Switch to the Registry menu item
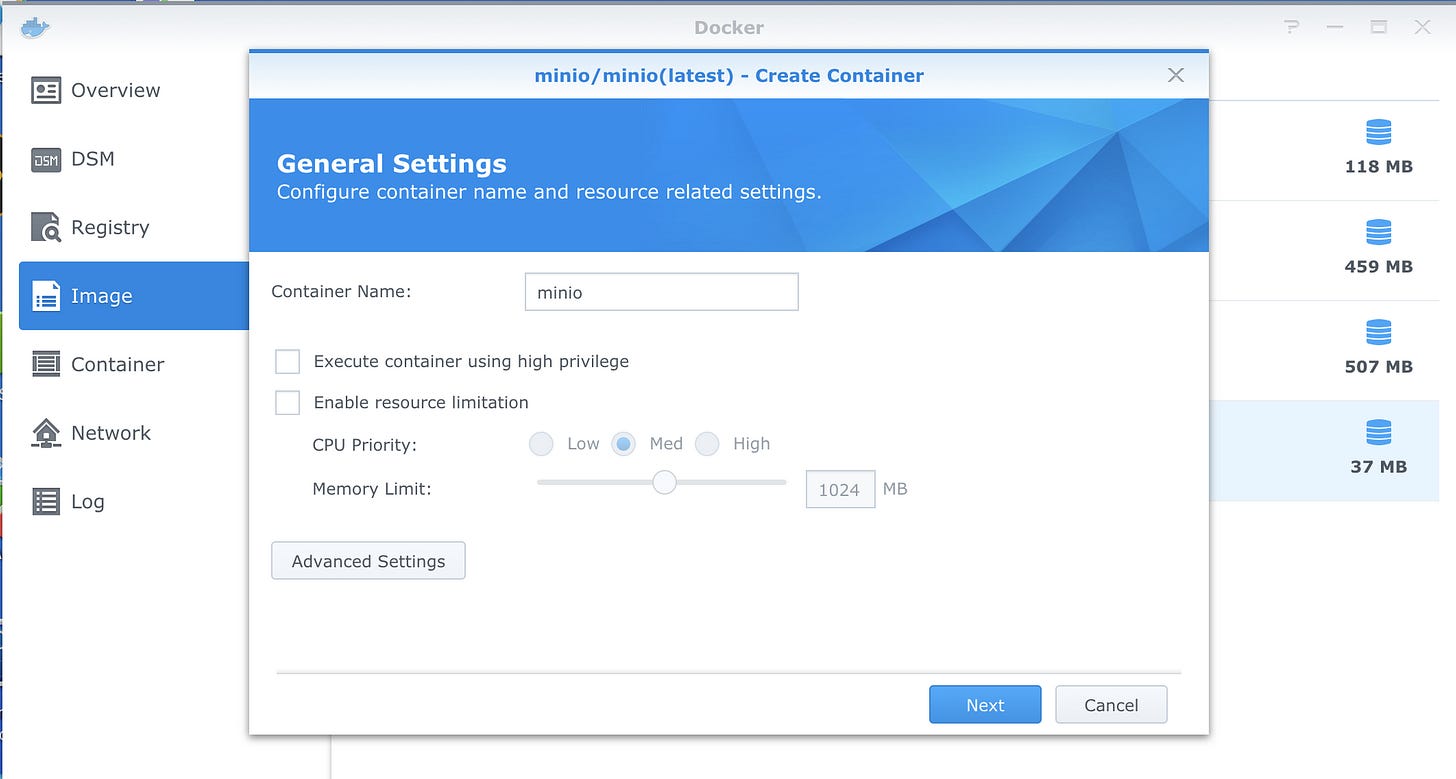This screenshot has width=1456, height=779. click(x=110, y=228)
